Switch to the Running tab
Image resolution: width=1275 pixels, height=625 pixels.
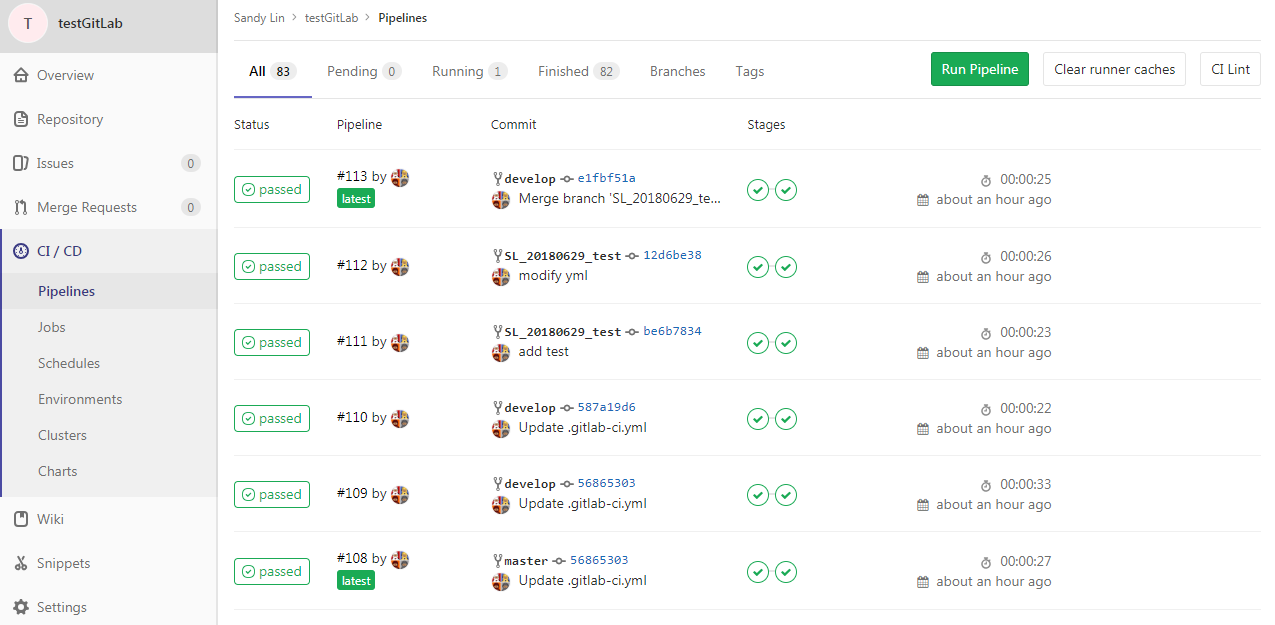pyautogui.click(x=461, y=71)
